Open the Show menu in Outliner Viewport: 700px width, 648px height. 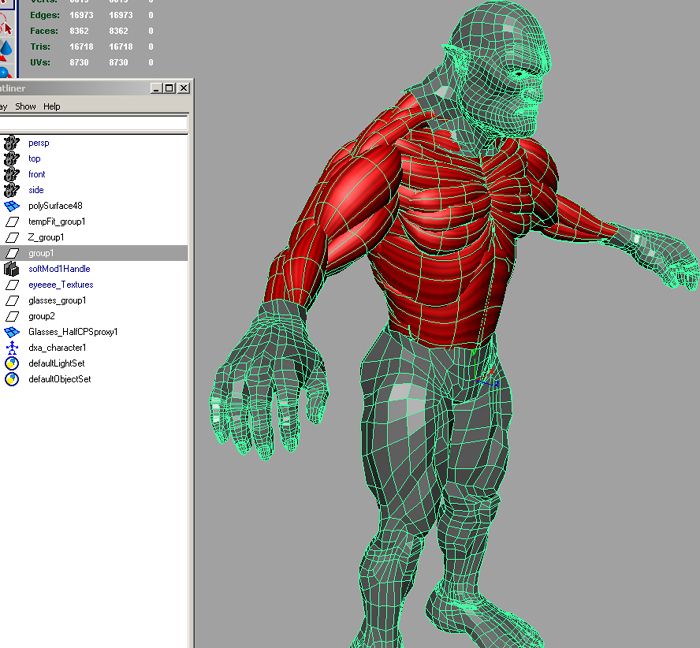click(x=25, y=107)
